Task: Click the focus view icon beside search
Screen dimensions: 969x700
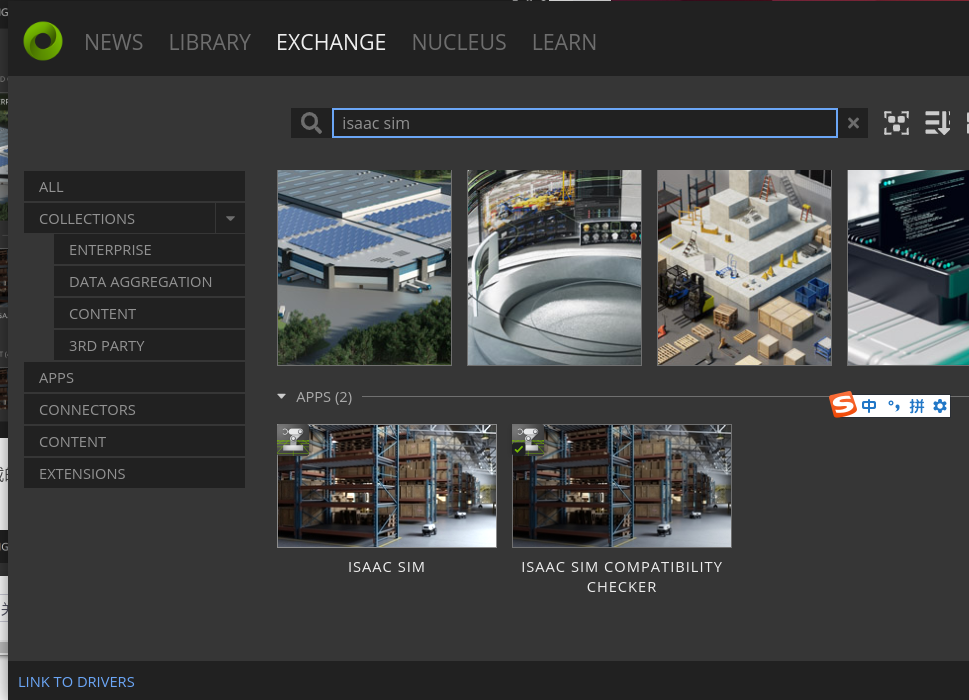Action: [896, 123]
